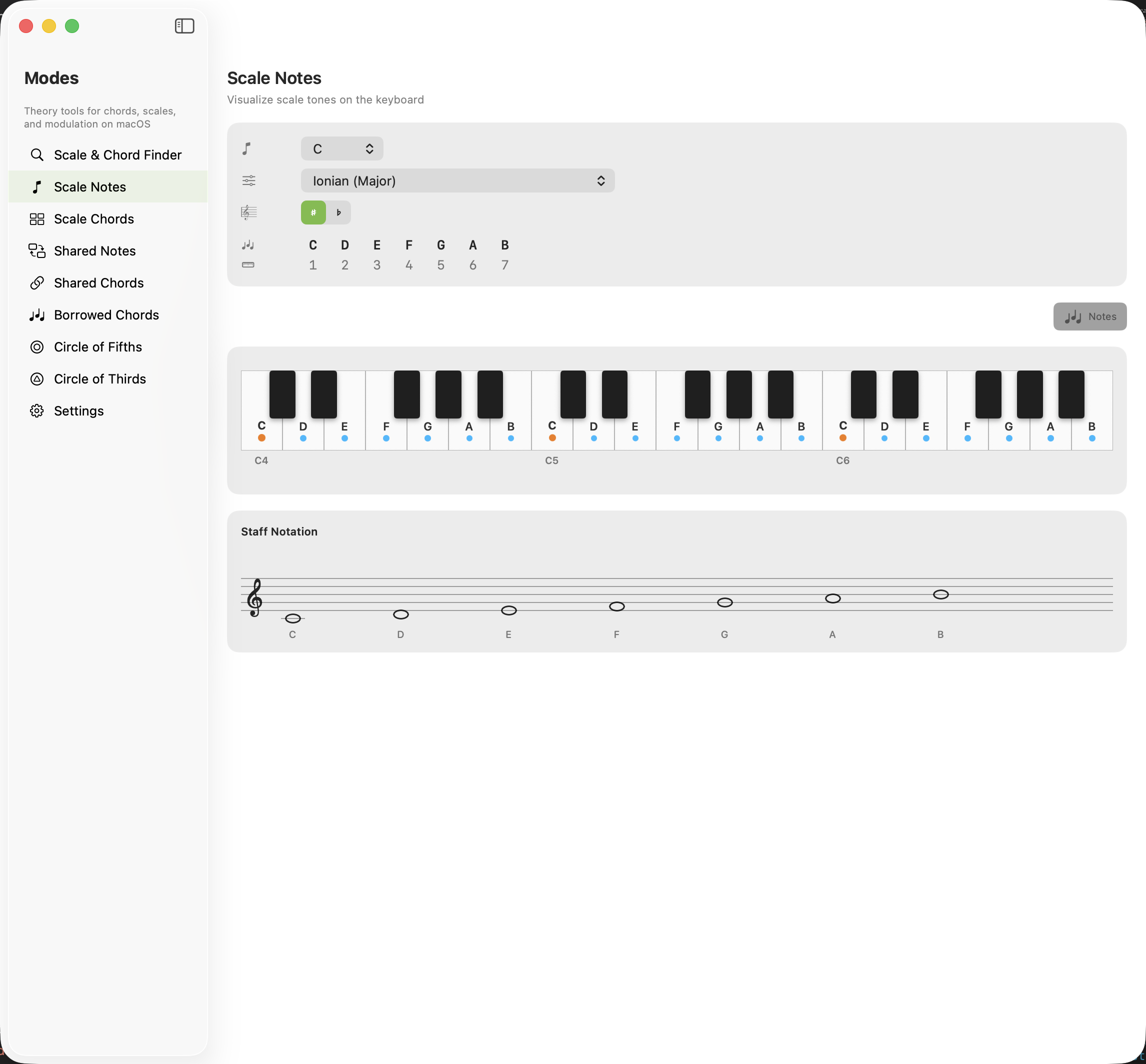This screenshot has width=1146, height=1064.
Task: Click the Notes display button above keyboard
Action: (1089, 316)
